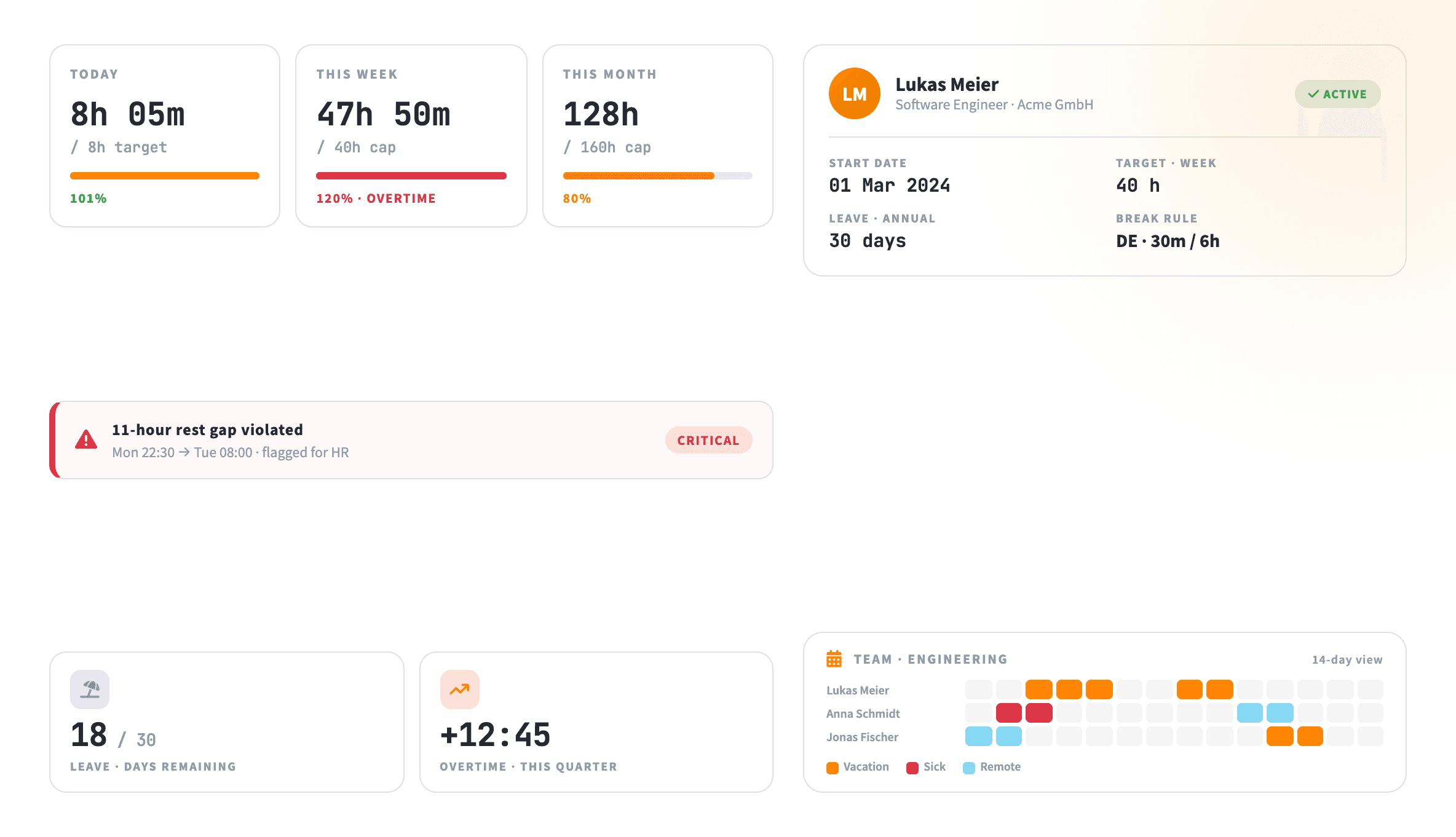Click the 80% label
Image resolution: width=1456 pixels, height=837 pixels.
[x=577, y=198]
